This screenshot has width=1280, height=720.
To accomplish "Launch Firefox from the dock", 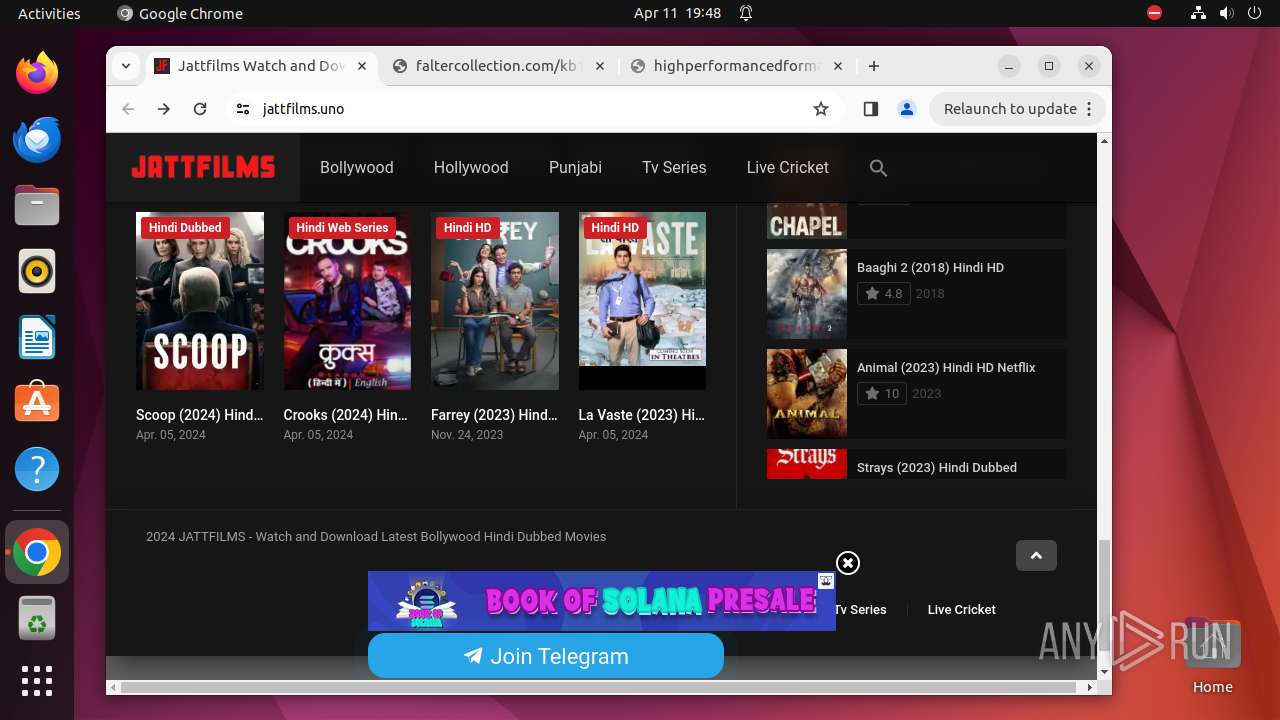I will [x=37, y=73].
